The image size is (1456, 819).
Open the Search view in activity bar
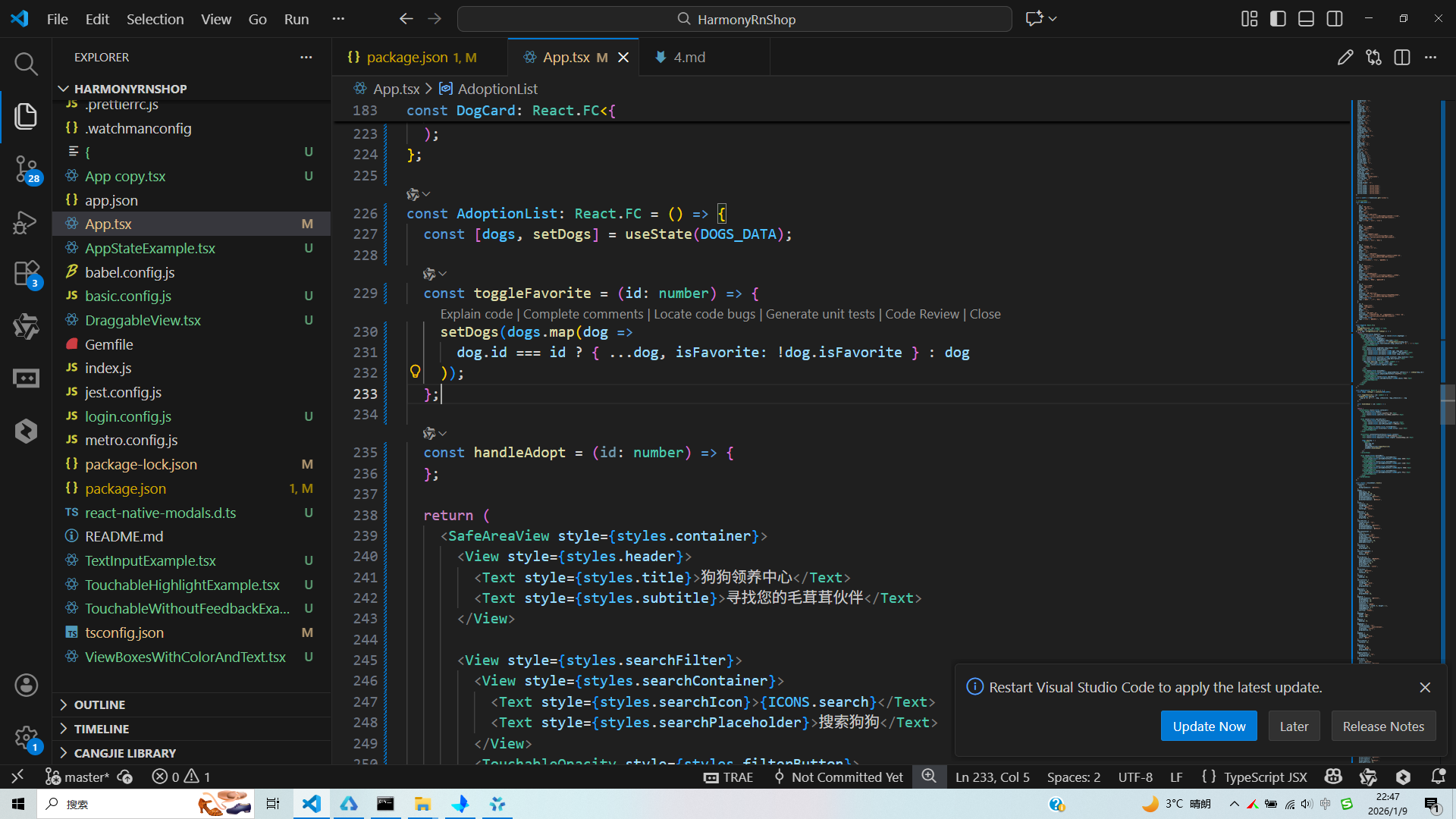pos(26,64)
